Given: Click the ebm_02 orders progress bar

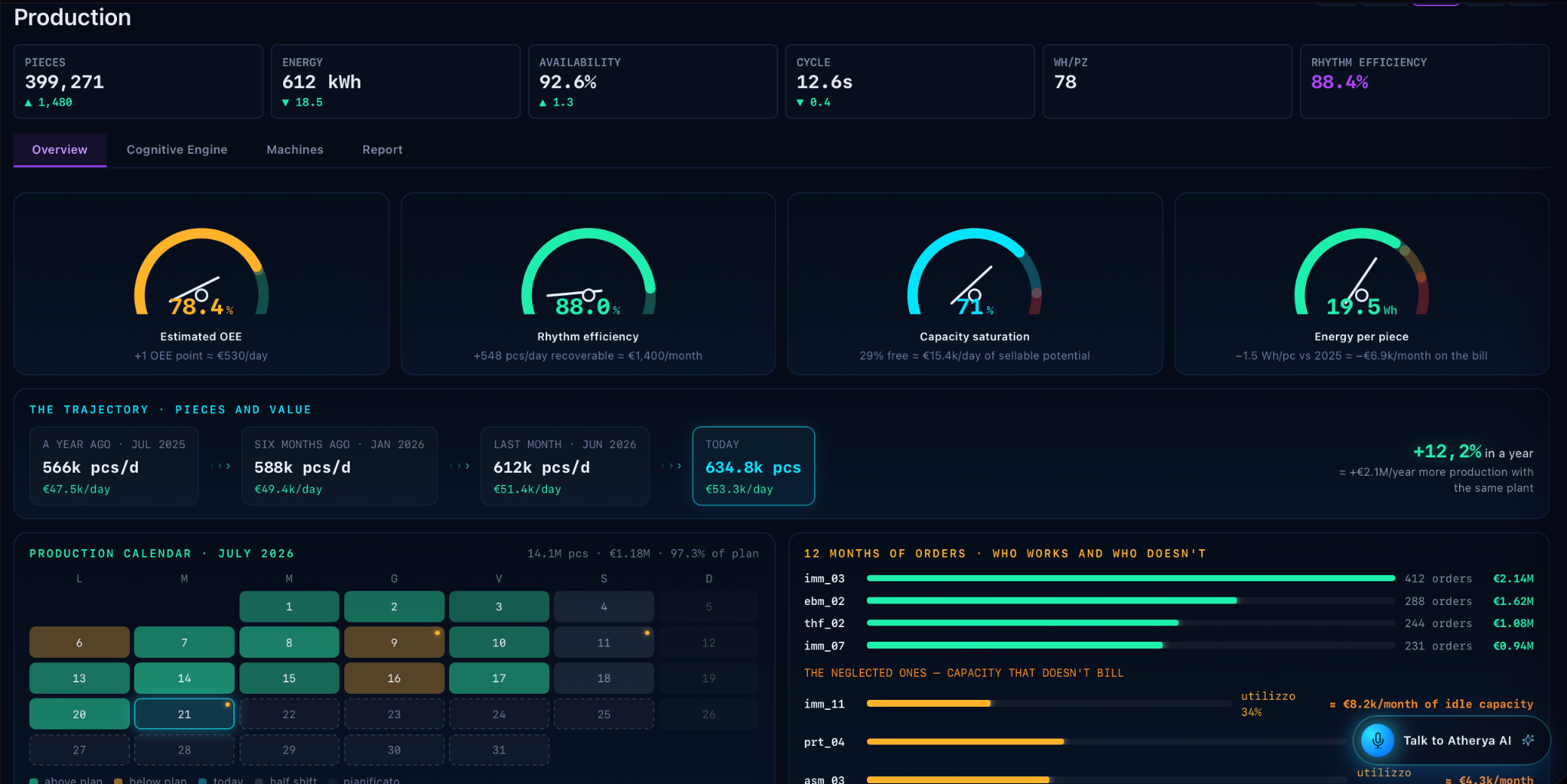Looking at the screenshot, I should coord(1131,600).
